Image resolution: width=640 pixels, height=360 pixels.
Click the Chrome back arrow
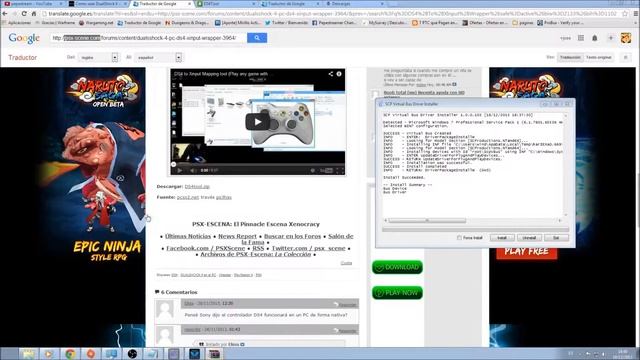click(5, 13)
